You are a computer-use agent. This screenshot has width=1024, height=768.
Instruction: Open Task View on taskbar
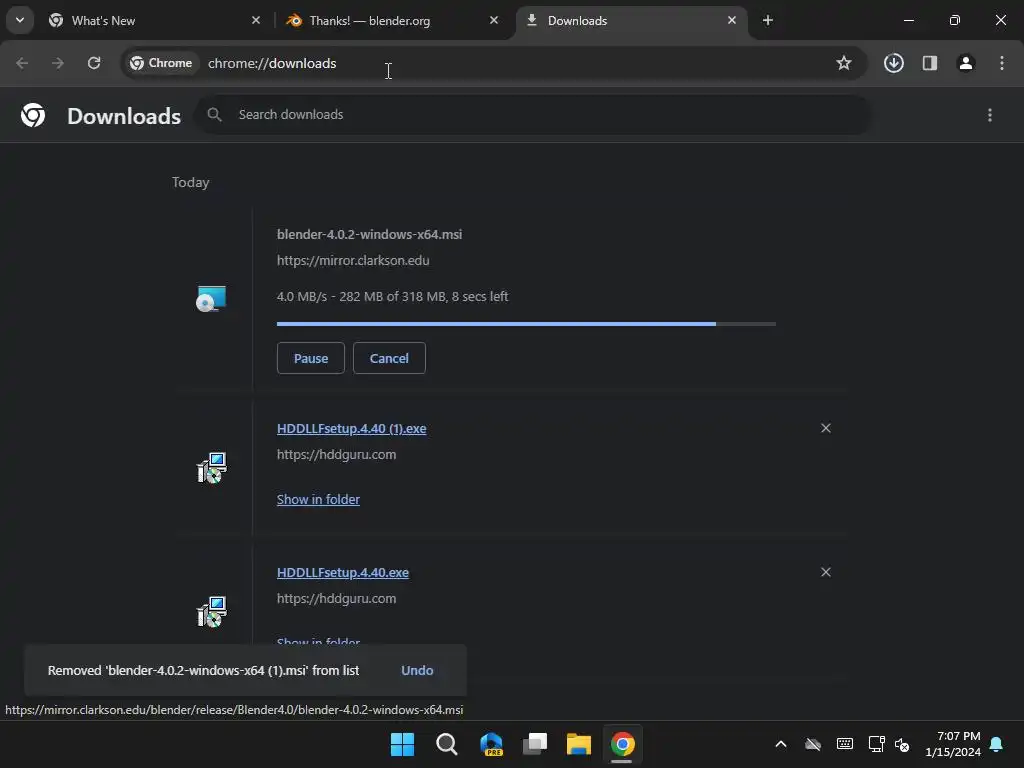click(535, 744)
